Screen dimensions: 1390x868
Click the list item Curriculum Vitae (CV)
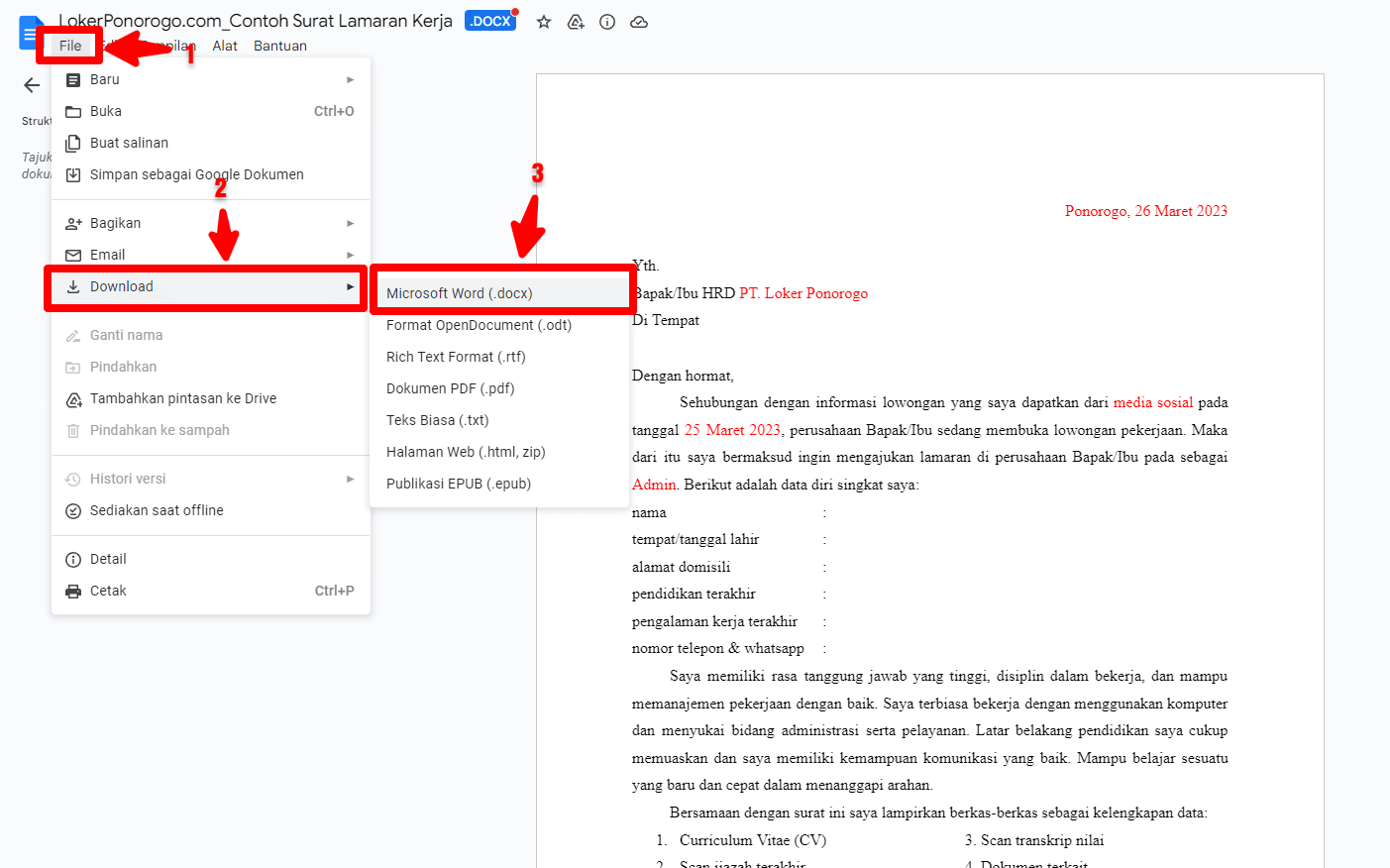753,840
